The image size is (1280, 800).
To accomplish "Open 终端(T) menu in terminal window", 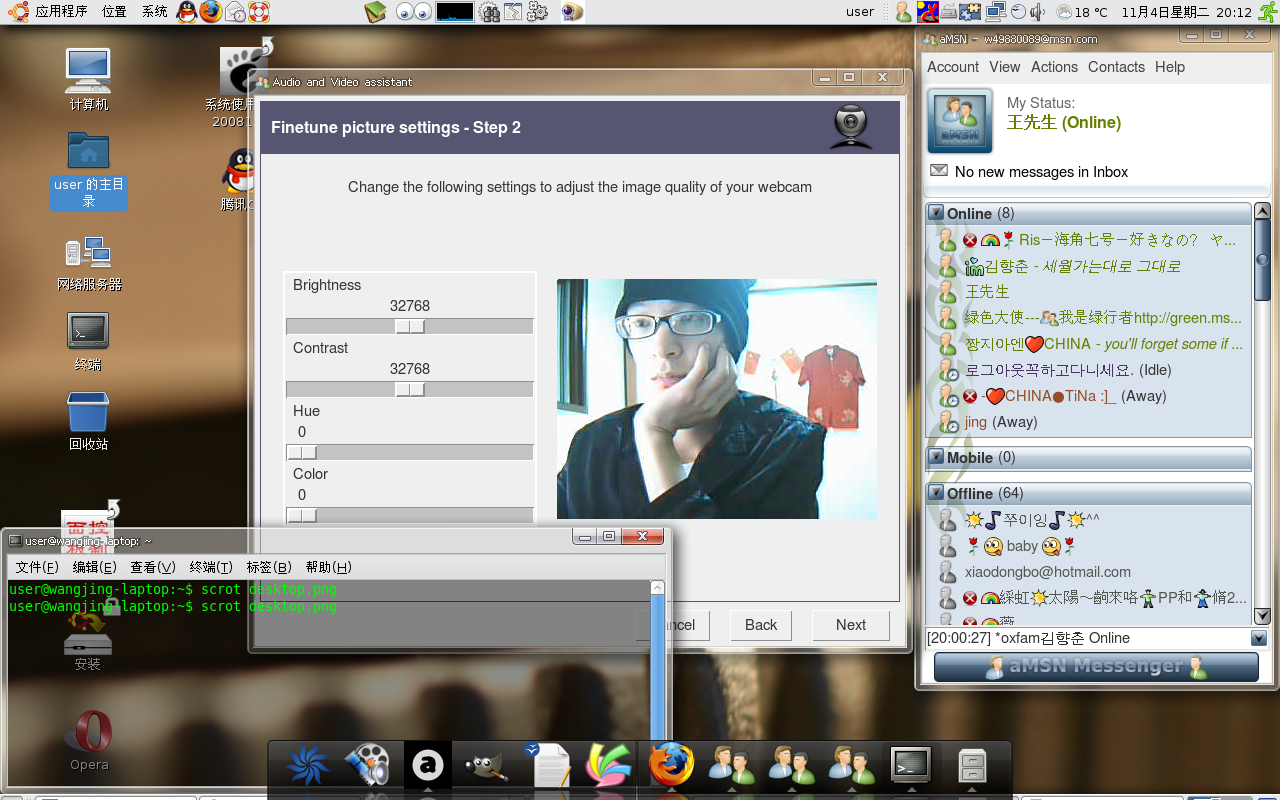I will [211, 567].
